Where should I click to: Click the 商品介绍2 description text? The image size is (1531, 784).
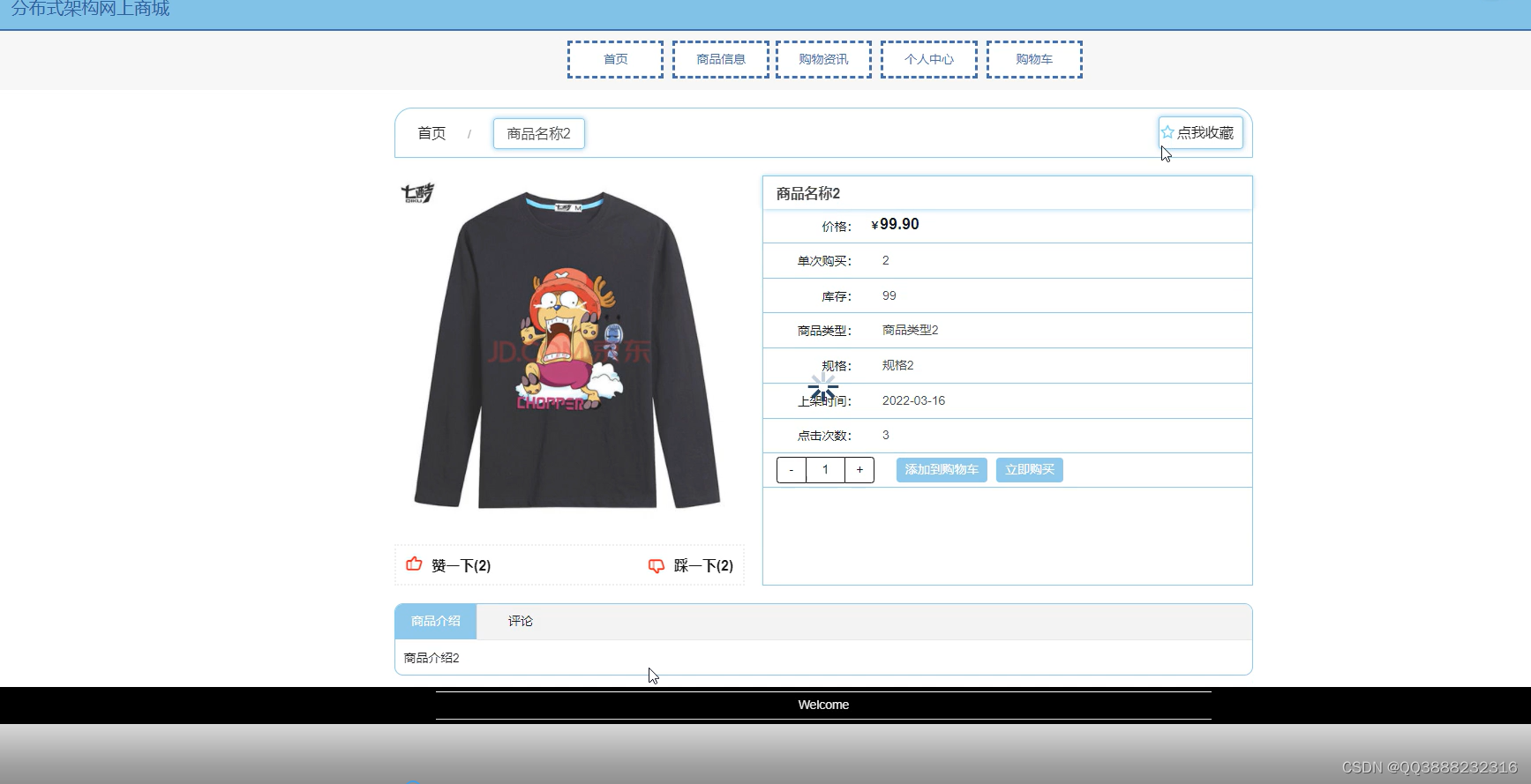tap(432, 658)
